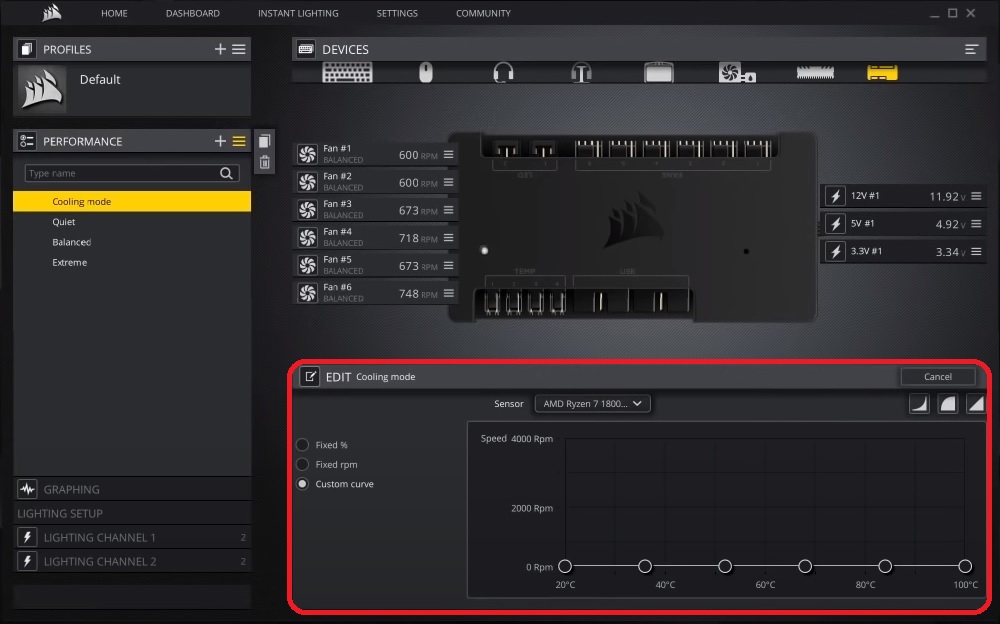Apply the linear fan curve preset
The image size is (1000, 624).
coord(976,403)
